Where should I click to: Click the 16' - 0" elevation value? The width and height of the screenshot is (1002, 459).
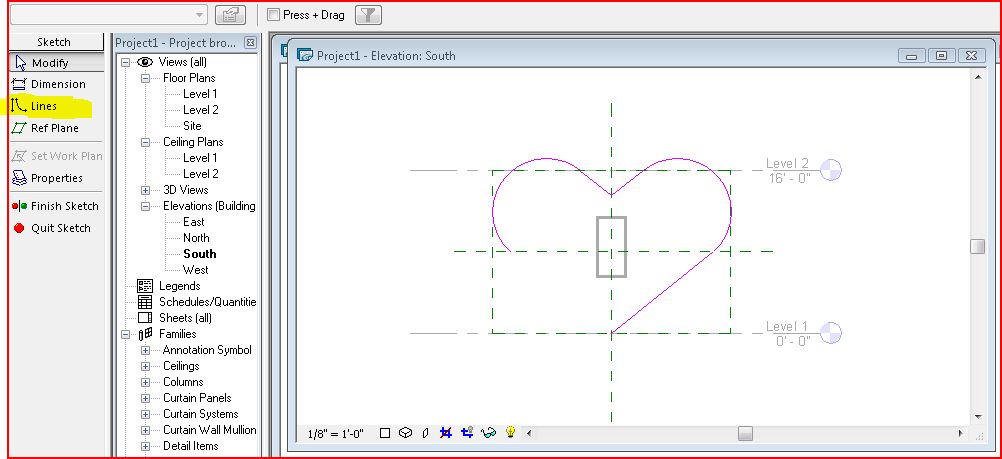click(789, 178)
